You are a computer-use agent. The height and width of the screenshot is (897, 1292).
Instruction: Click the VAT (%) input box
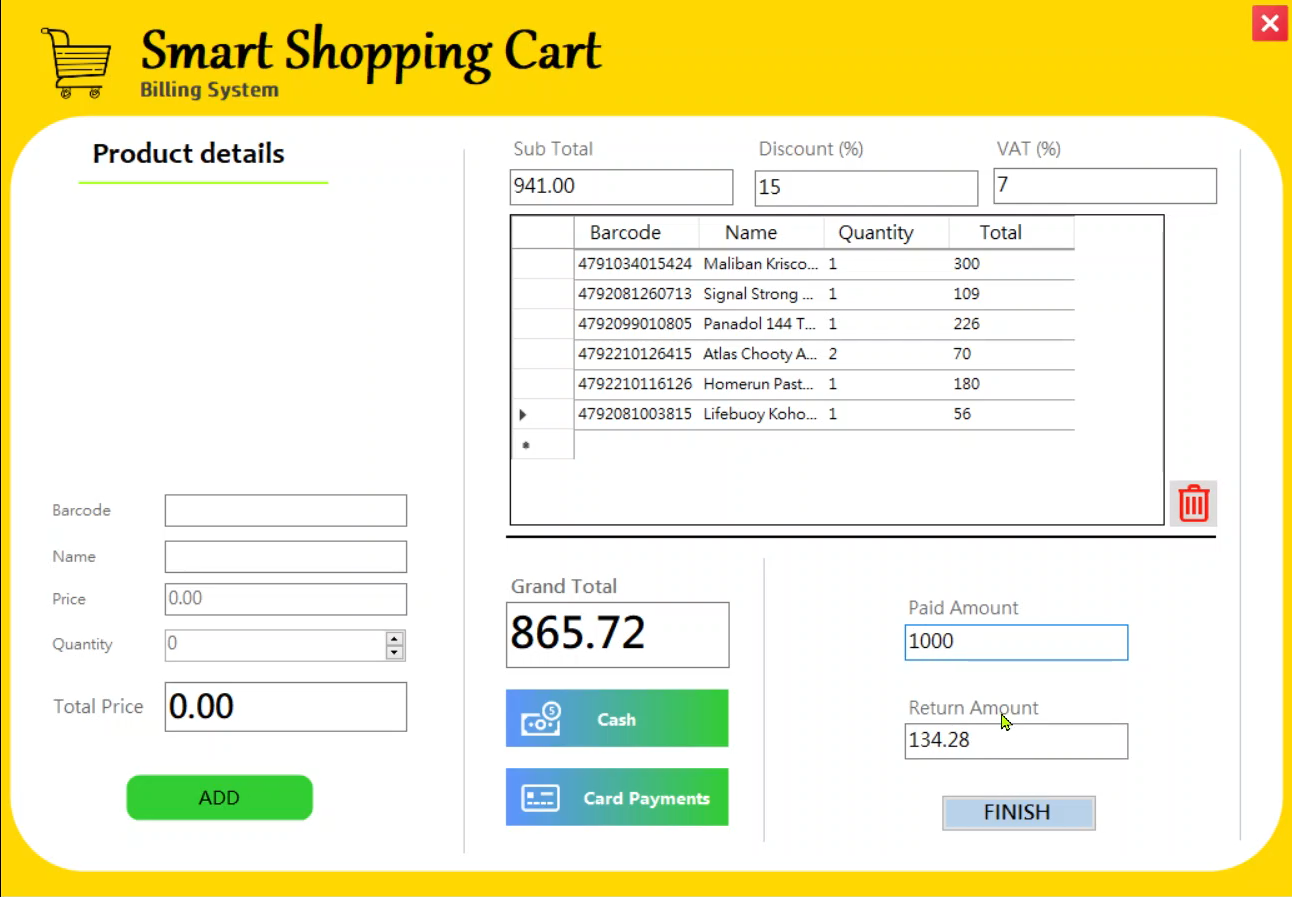pos(1103,186)
